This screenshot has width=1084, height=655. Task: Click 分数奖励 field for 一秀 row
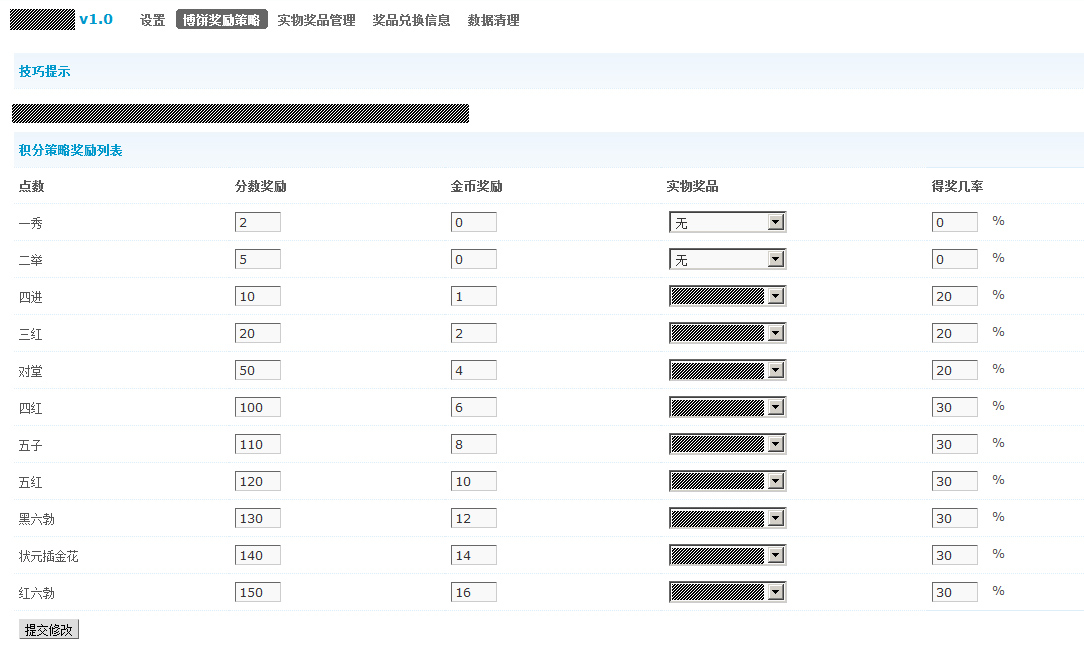257,223
